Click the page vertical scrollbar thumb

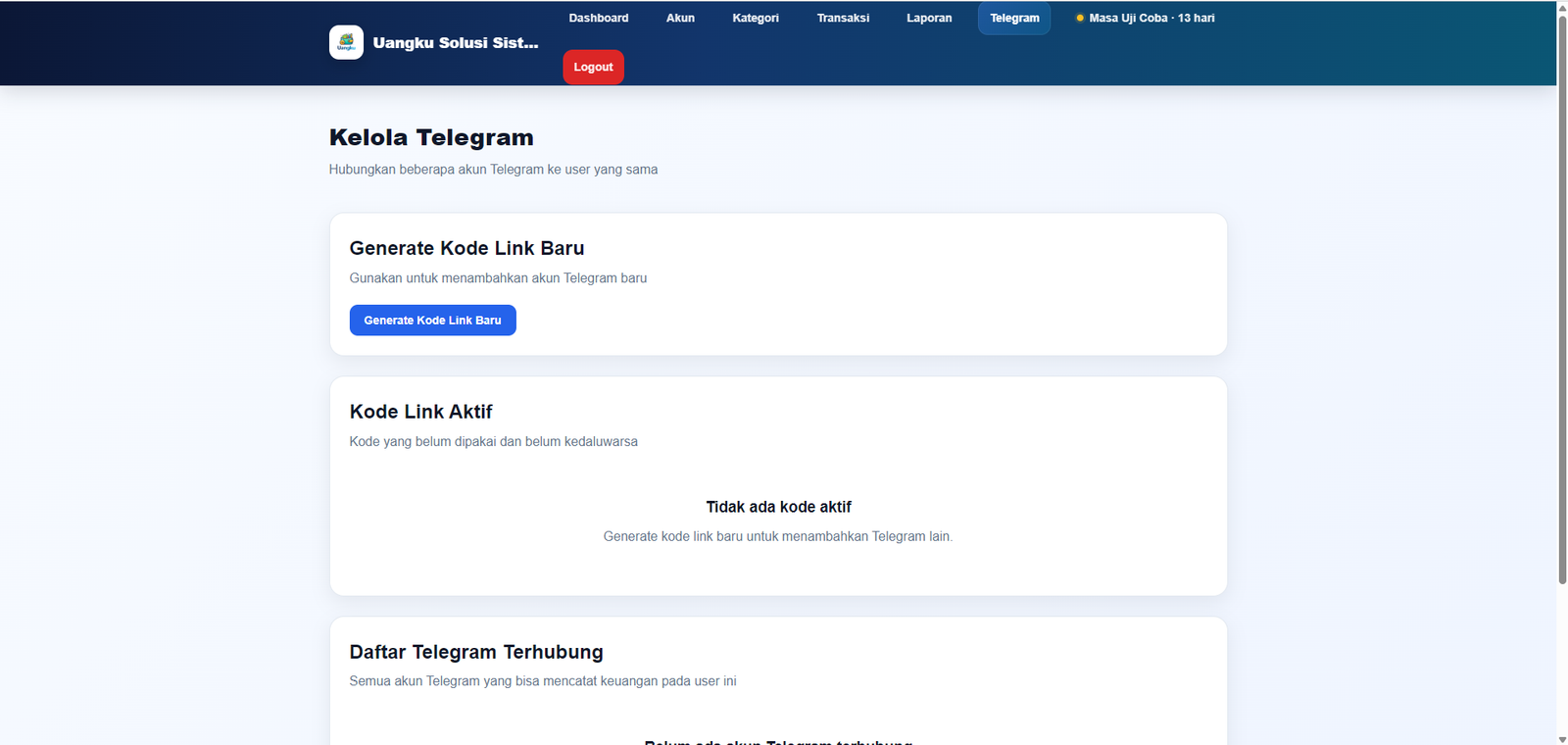(1562, 299)
